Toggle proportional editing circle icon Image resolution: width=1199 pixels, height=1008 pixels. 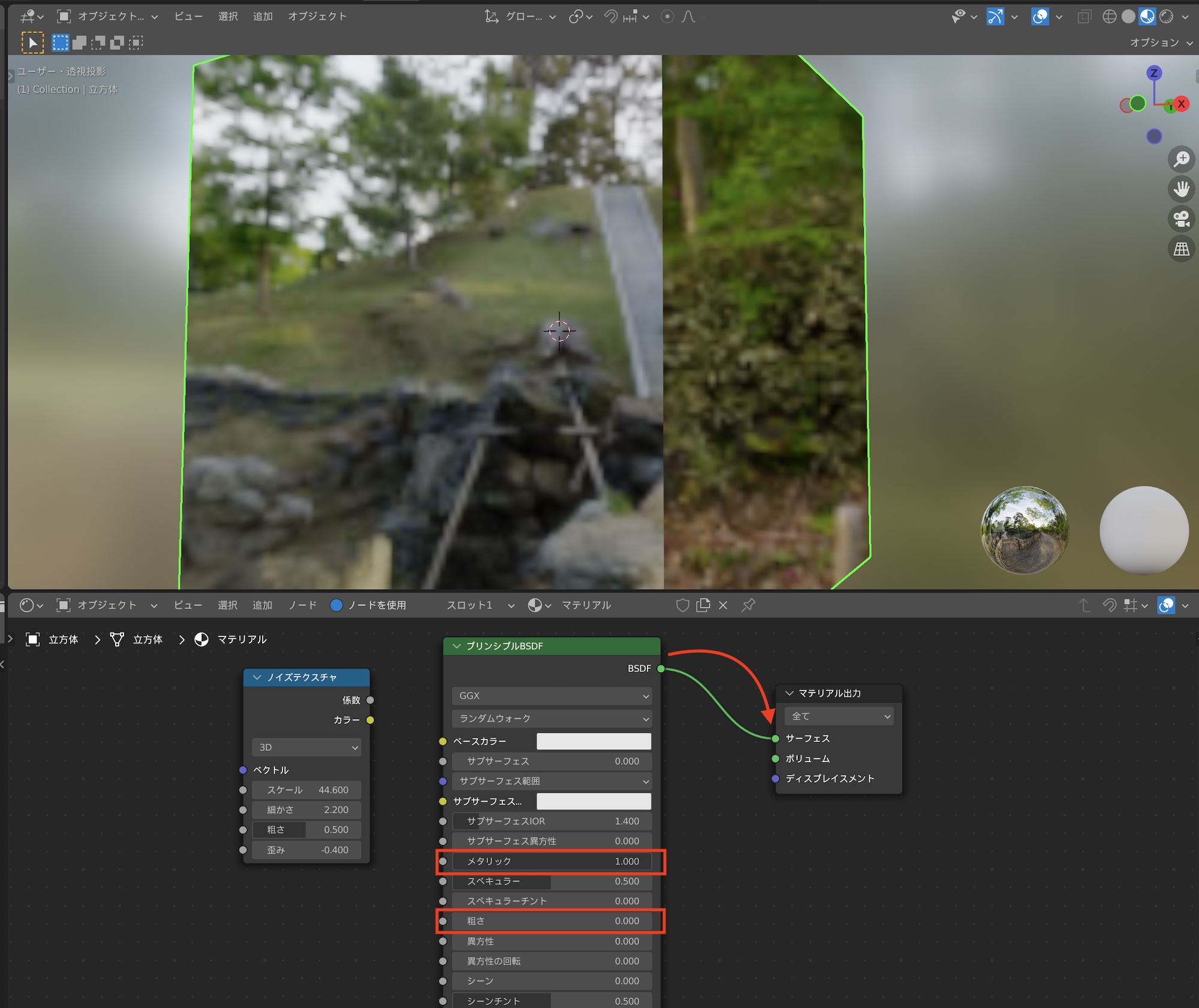coord(667,17)
